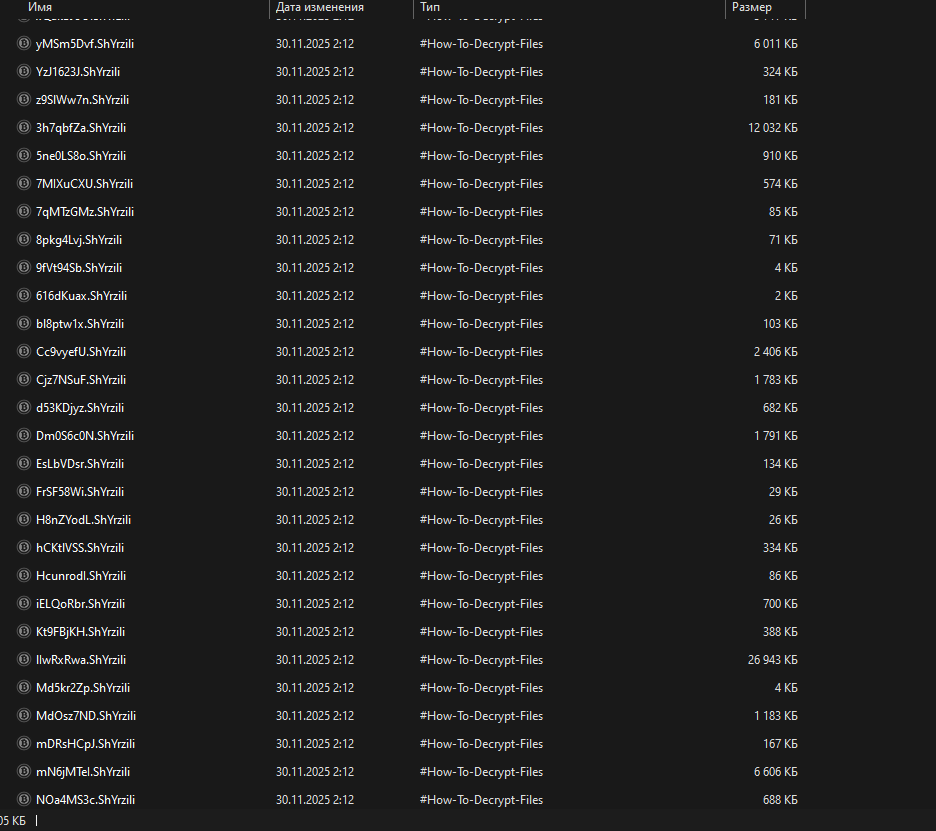Click the file icon next to 3h7qbfZa.ShYrzili
The height and width of the screenshot is (831, 936).
(23, 127)
